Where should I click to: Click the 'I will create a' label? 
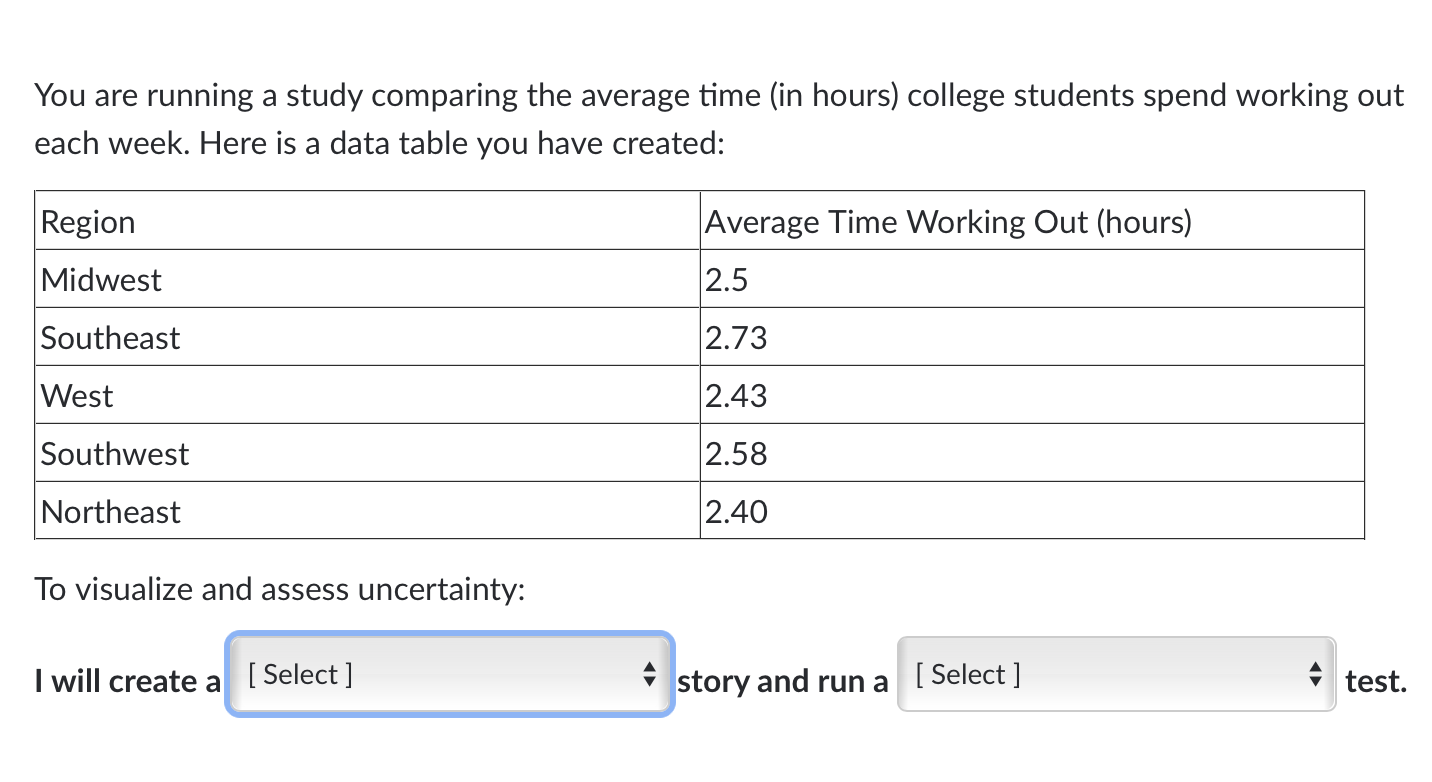tap(128, 681)
